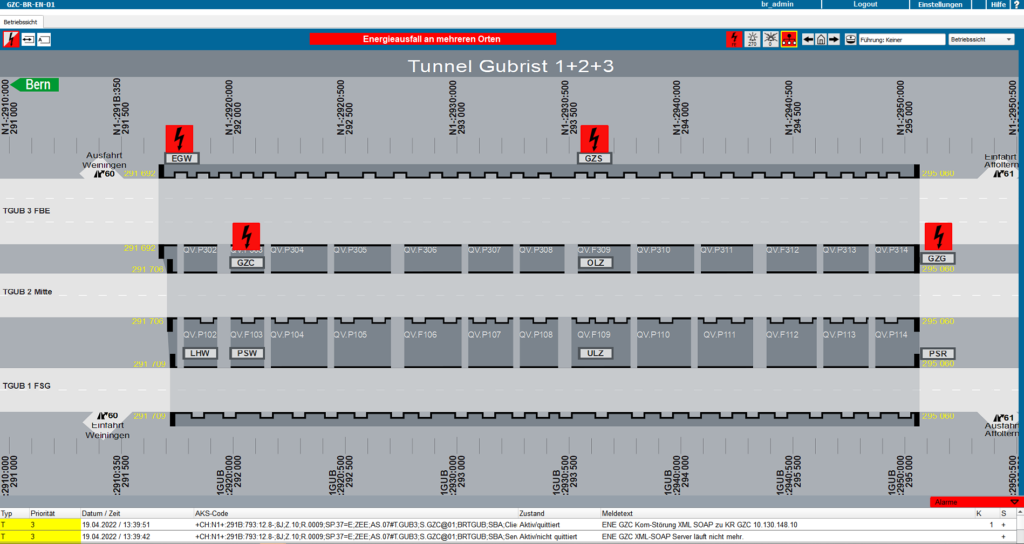Image resolution: width=1024 pixels, height=544 pixels.
Task: Open the Betriebssicht dropdown at top right
Action: coord(981,39)
